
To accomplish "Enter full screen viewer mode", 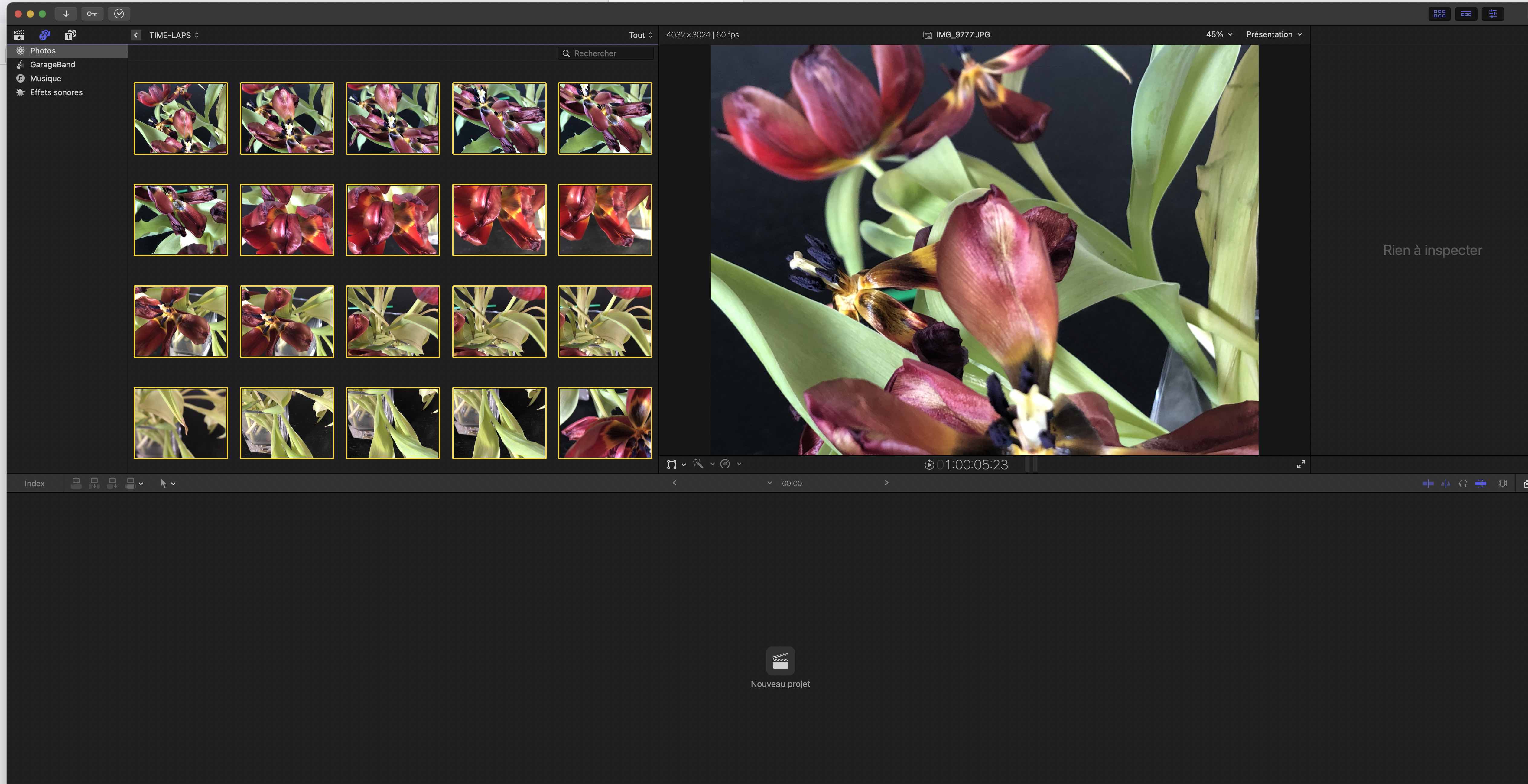I will (x=1301, y=464).
